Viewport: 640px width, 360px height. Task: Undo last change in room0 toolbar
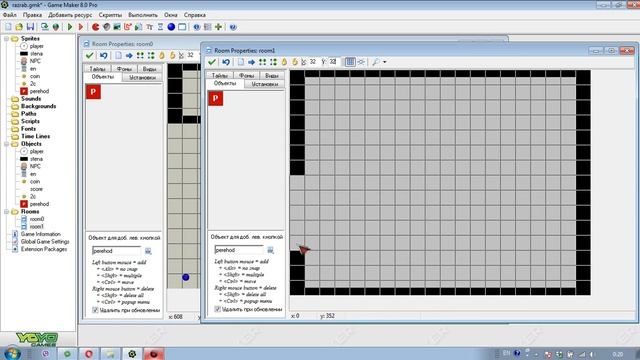pos(103,56)
